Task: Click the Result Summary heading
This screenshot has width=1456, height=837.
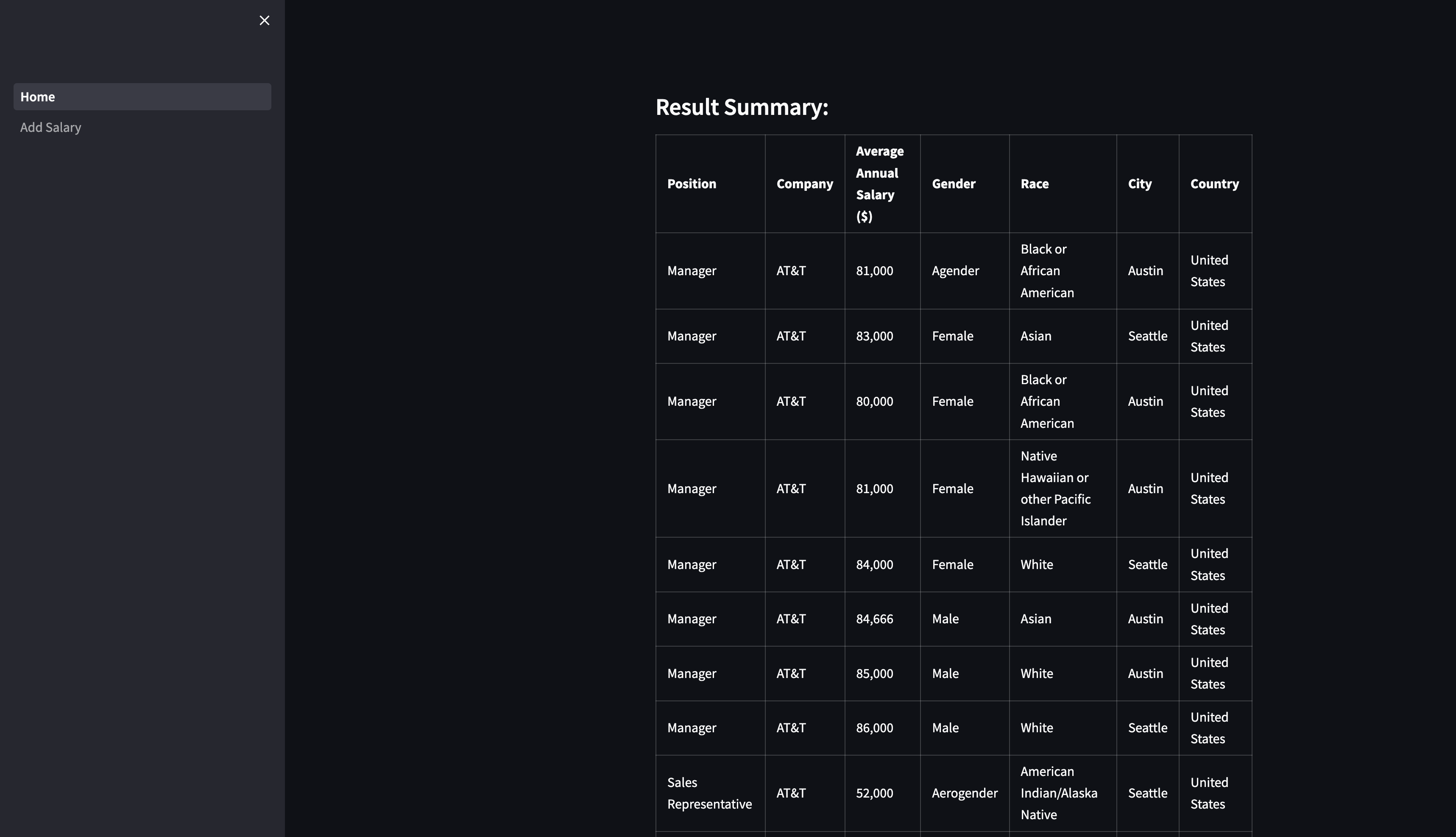Action: coord(742,108)
